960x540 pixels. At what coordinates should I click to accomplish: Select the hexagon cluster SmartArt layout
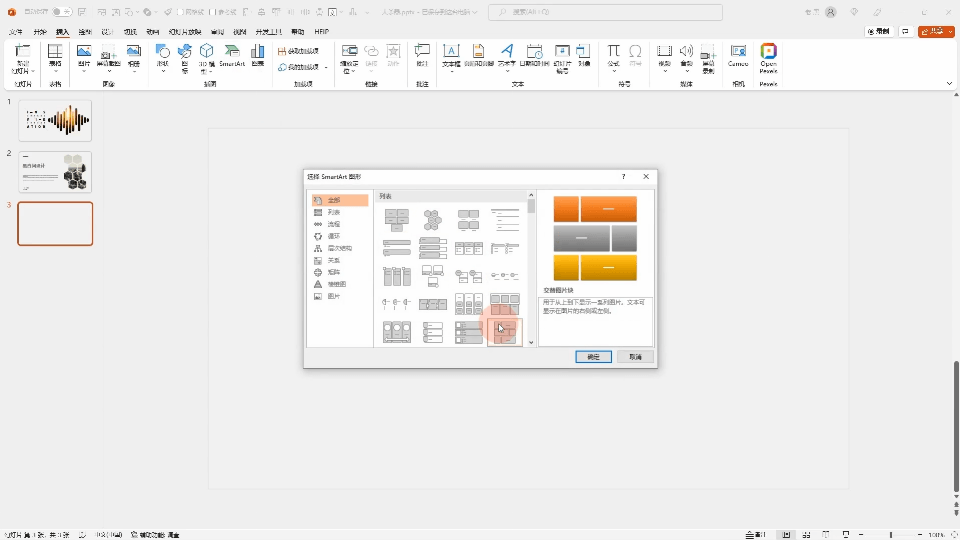(x=433, y=219)
